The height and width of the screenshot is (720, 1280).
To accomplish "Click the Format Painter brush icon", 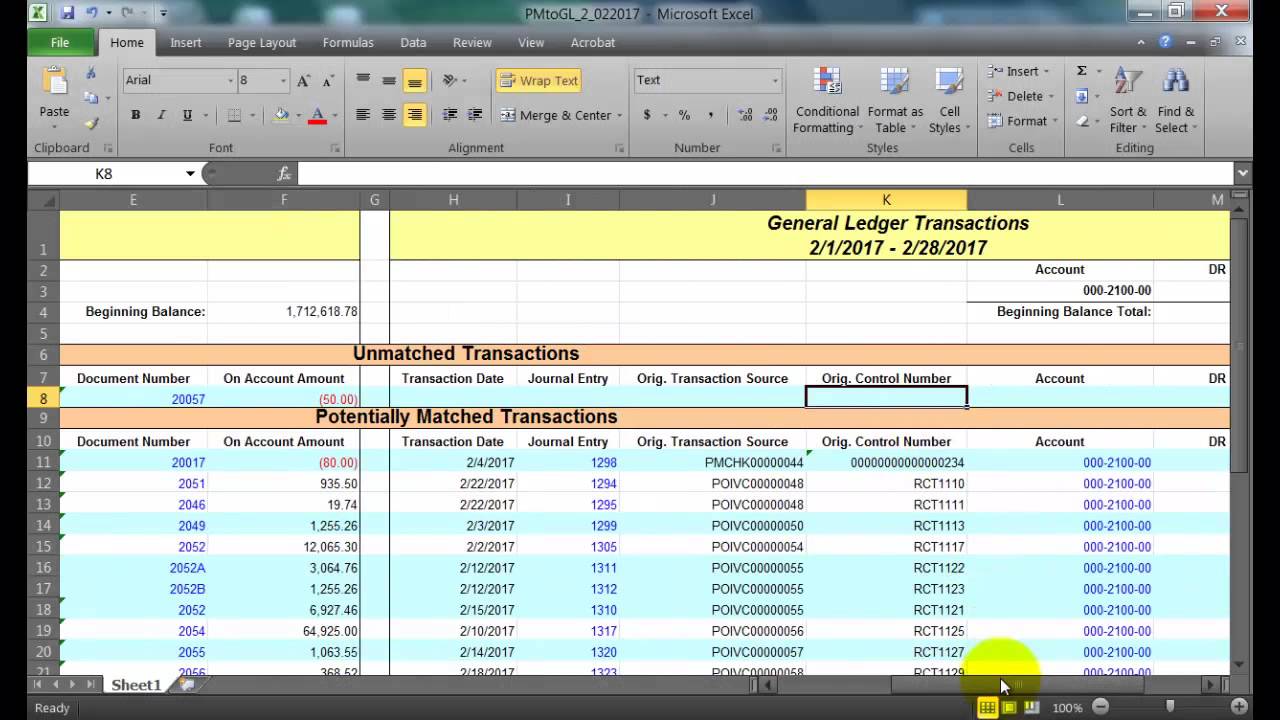I will pyautogui.click(x=91, y=123).
